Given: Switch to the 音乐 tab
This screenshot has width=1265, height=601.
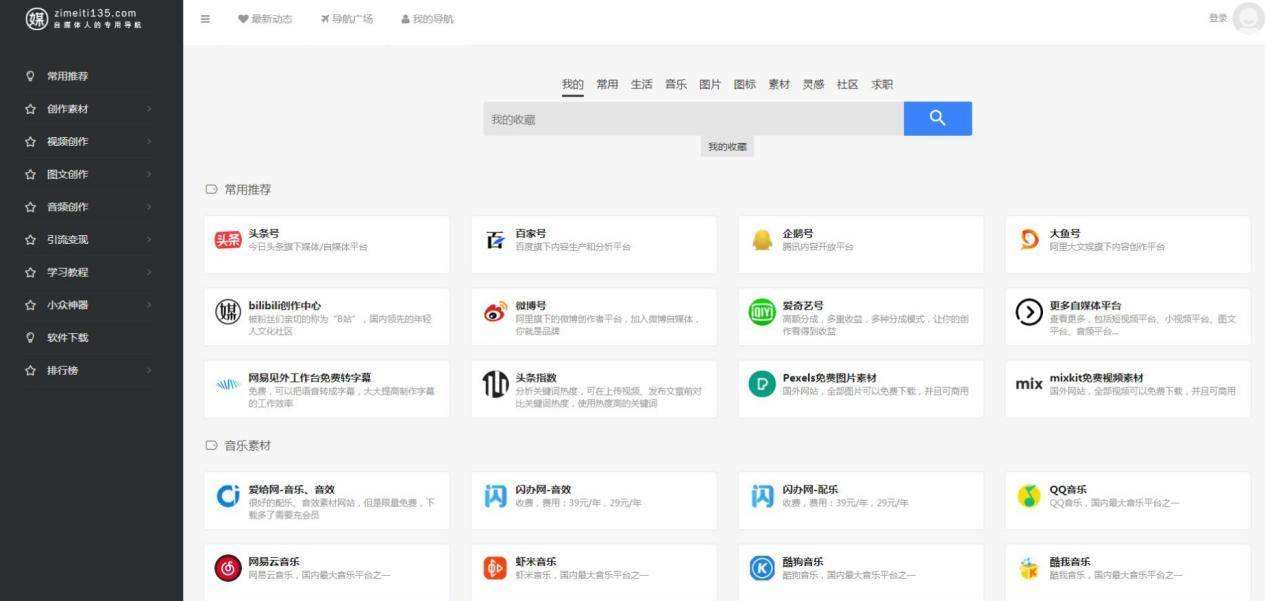Looking at the screenshot, I should click(x=675, y=84).
